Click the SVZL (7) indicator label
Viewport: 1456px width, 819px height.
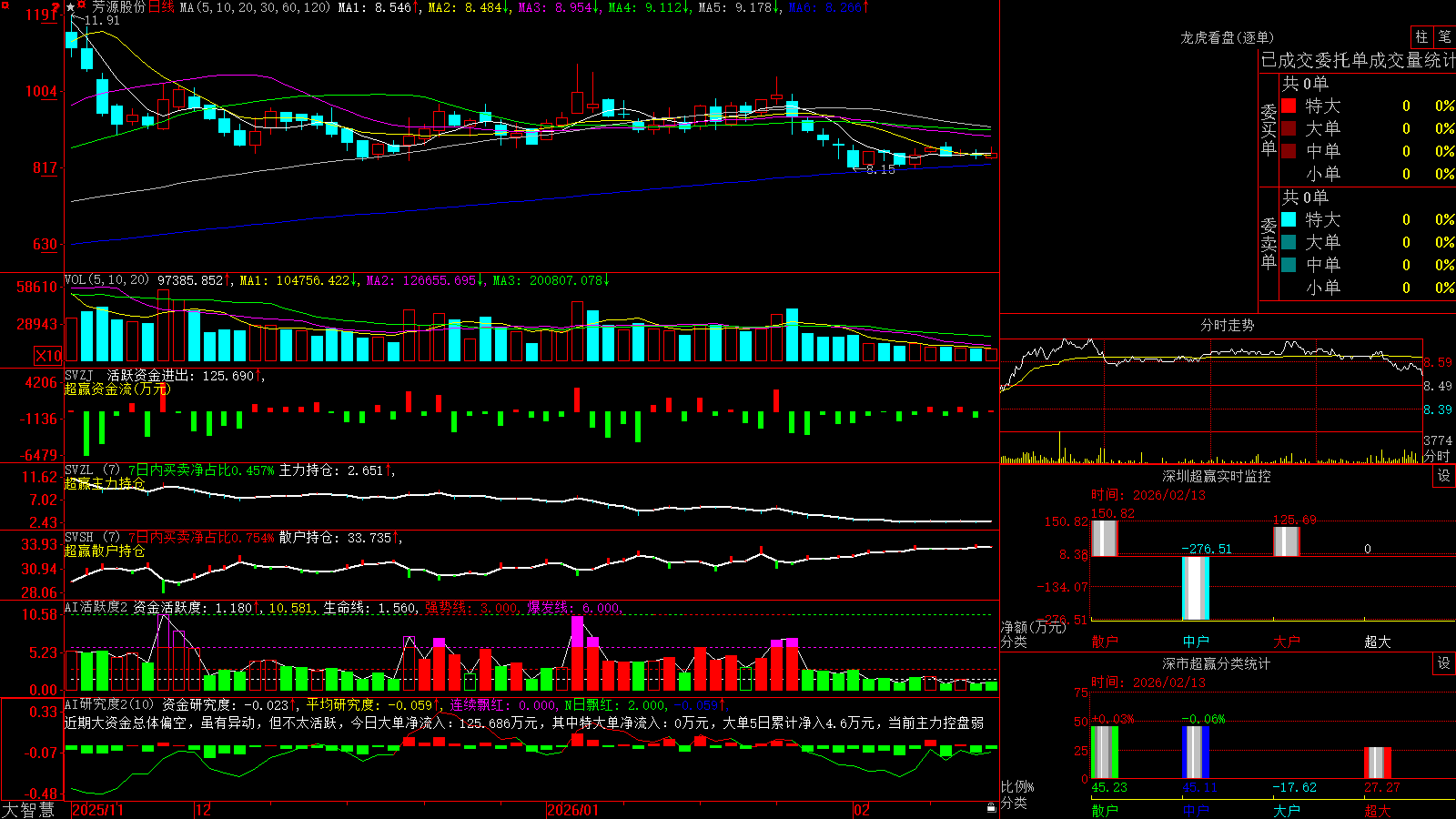[92, 470]
